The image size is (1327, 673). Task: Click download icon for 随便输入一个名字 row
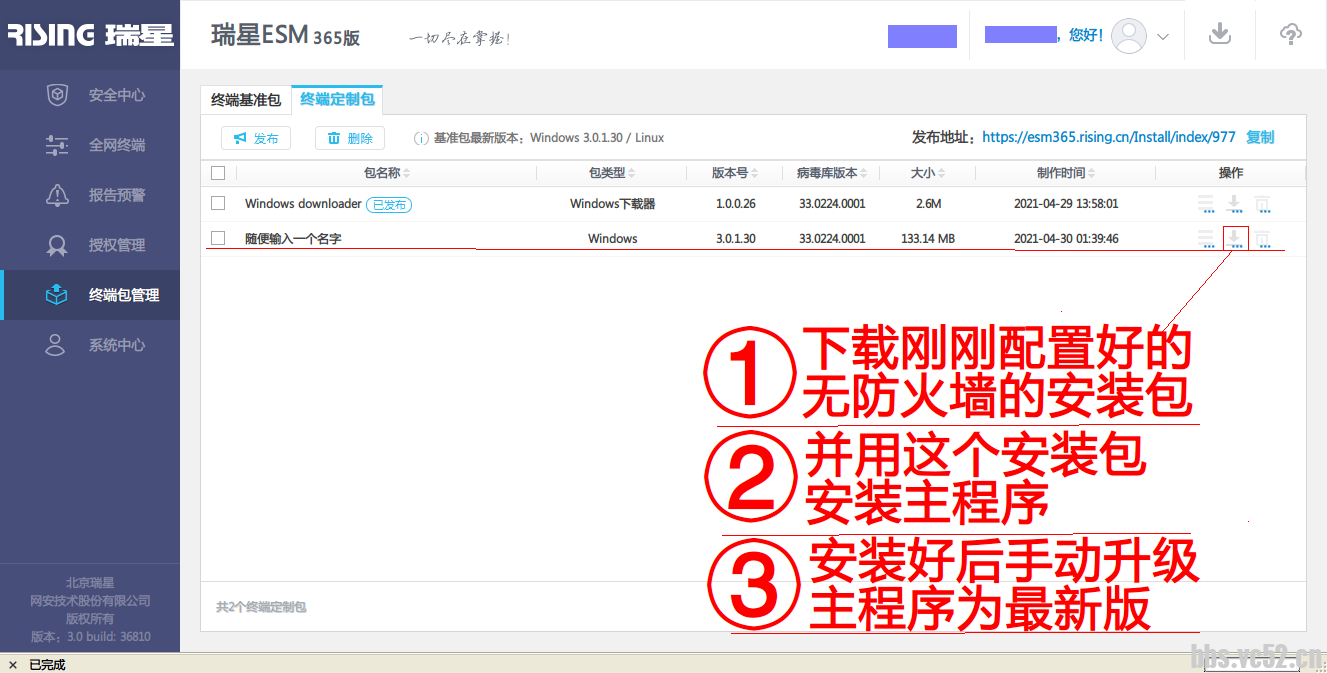(1235, 239)
